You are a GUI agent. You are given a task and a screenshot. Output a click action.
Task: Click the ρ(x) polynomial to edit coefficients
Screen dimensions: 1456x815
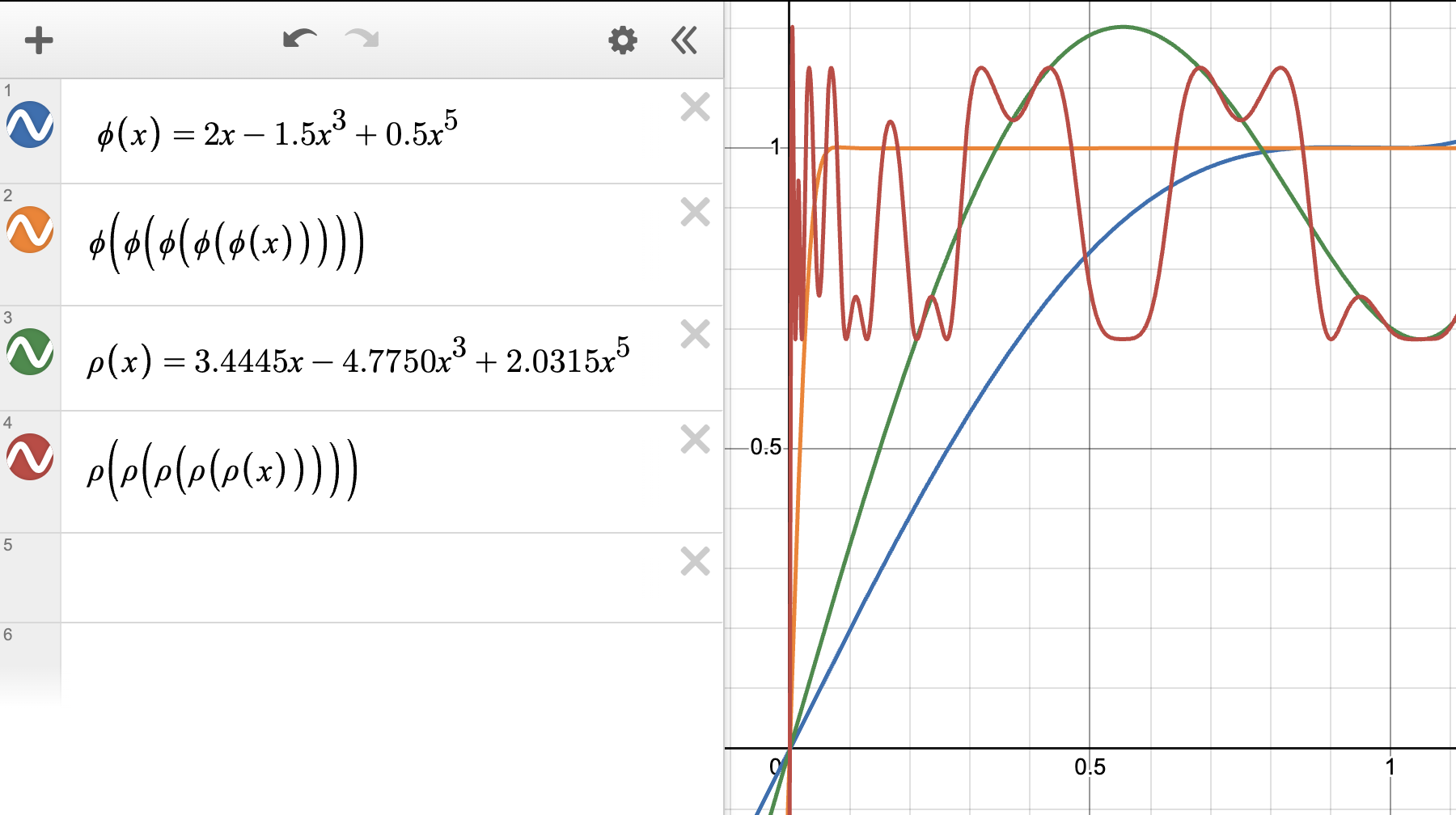[x=364, y=354]
